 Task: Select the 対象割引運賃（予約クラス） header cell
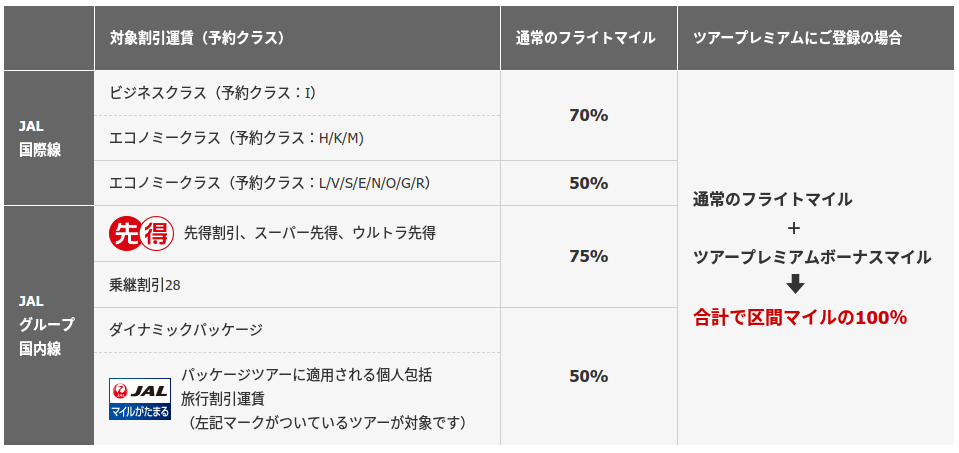tap(297, 38)
